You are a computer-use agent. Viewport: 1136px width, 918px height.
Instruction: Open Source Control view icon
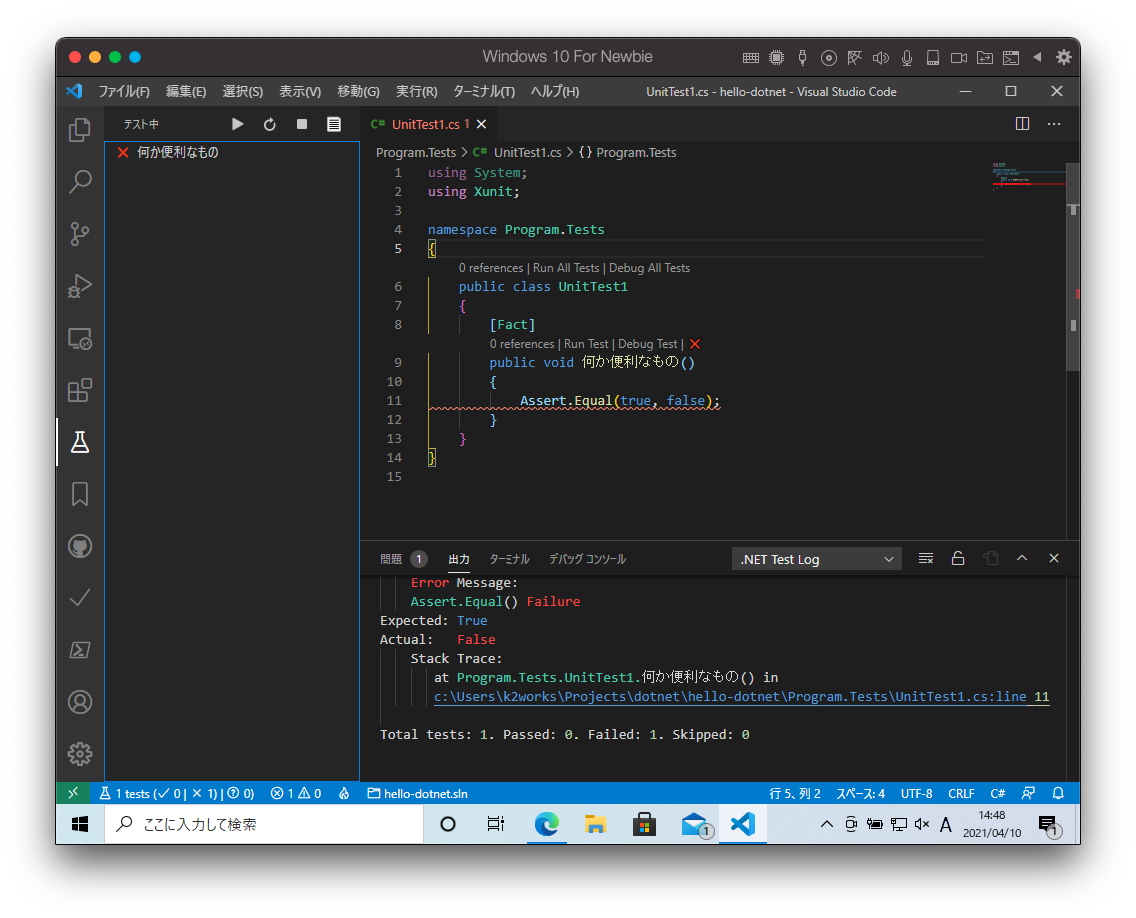(x=80, y=234)
